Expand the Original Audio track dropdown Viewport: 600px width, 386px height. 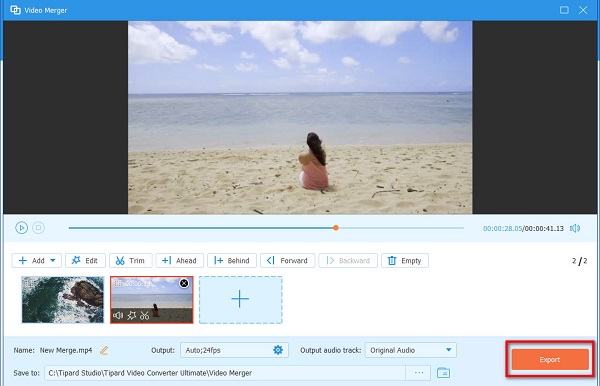411,350
